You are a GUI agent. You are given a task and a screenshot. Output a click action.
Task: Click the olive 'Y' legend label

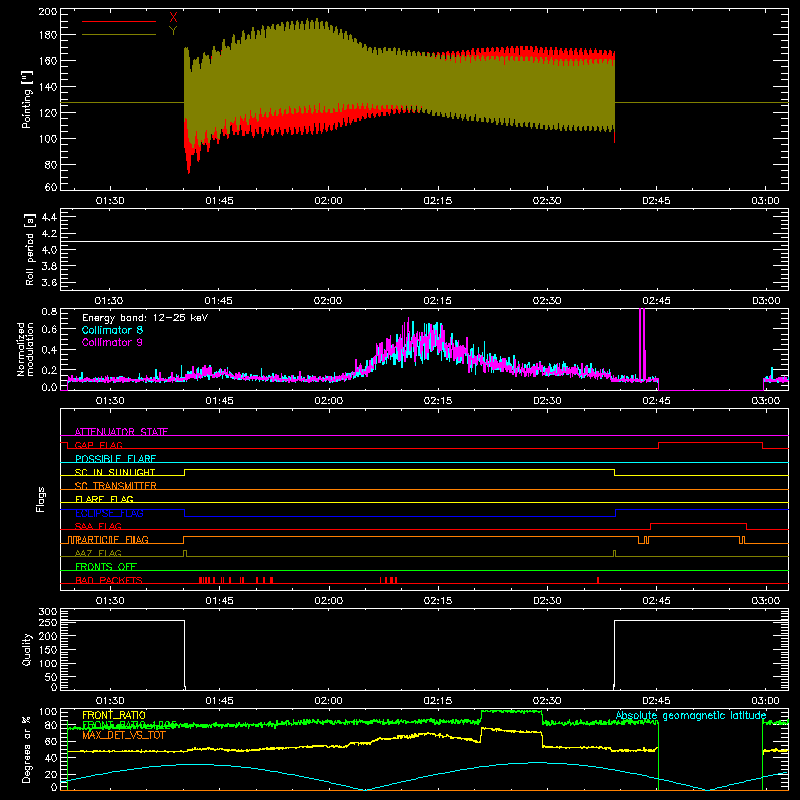click(x=173, y=31)
